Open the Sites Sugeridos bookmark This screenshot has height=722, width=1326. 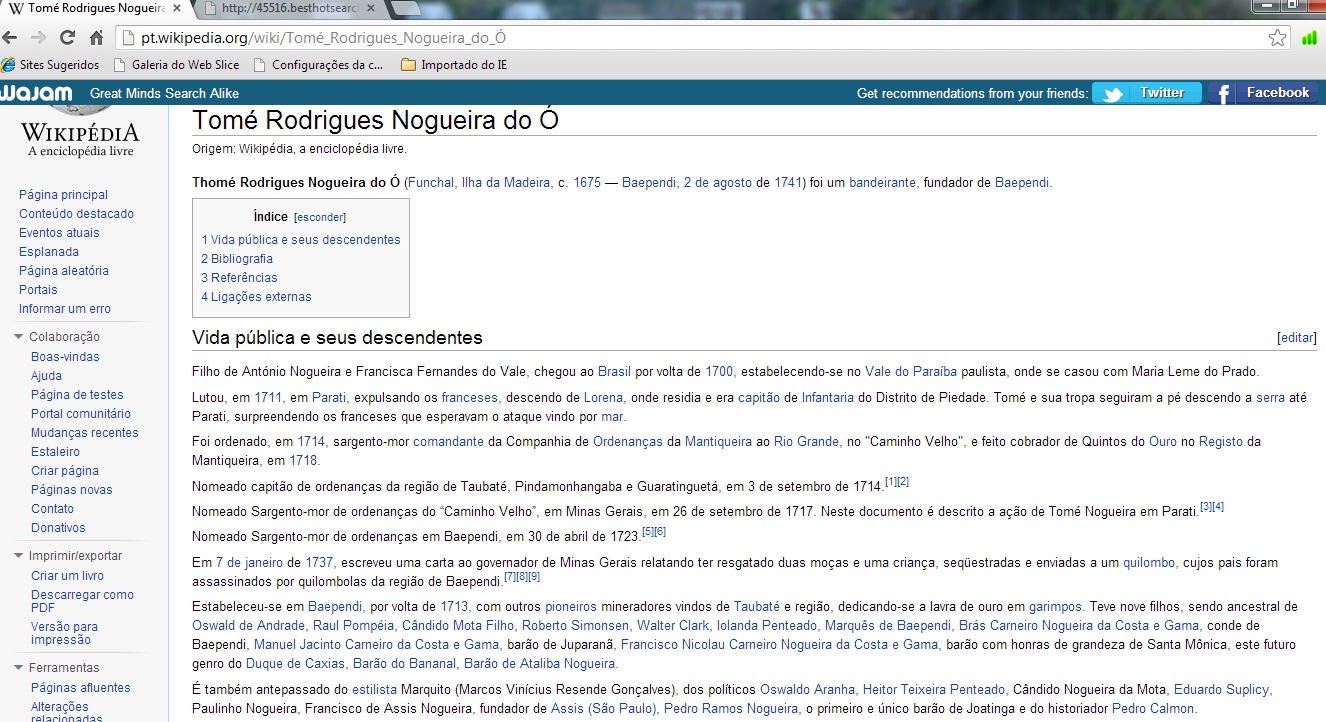[x=51, y=65]
